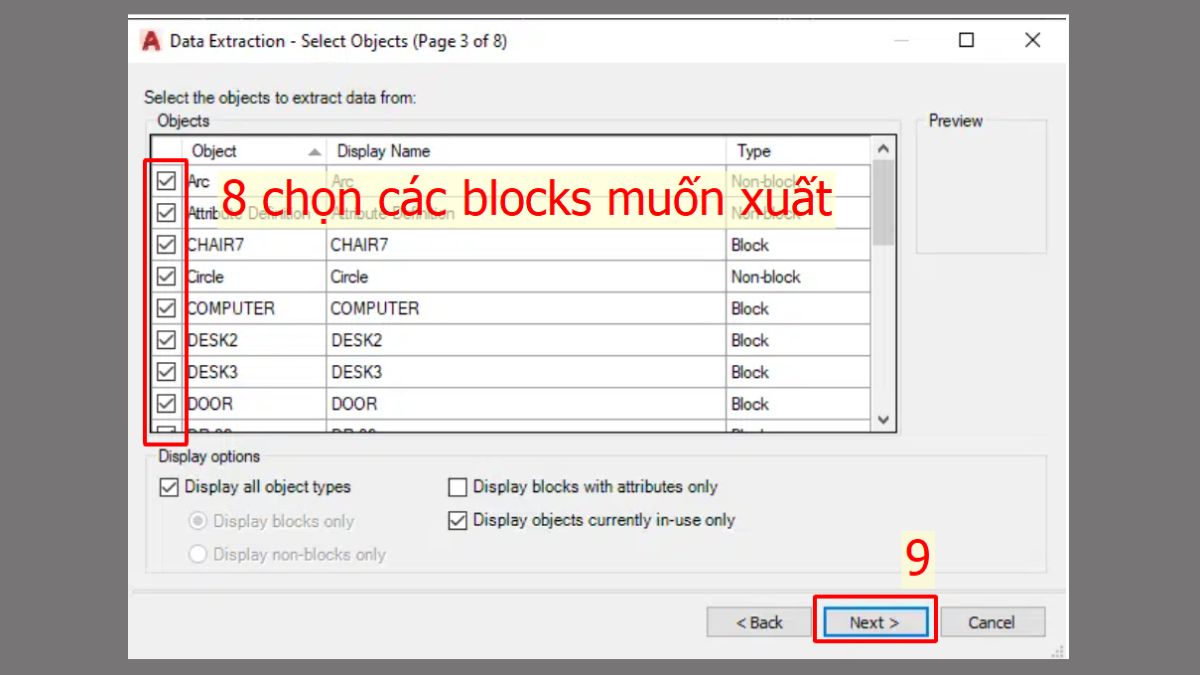
Task: Uncheck the DESK2 block checkbox
Action: click(166, 340)
